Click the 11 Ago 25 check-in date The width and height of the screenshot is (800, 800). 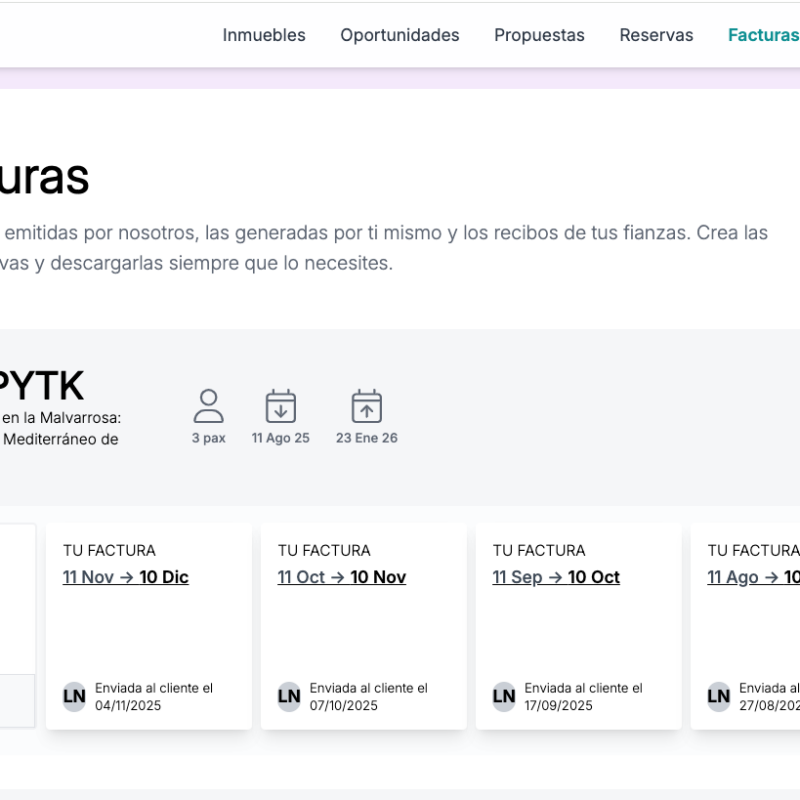pyautogui.click(x=280, y=438)
